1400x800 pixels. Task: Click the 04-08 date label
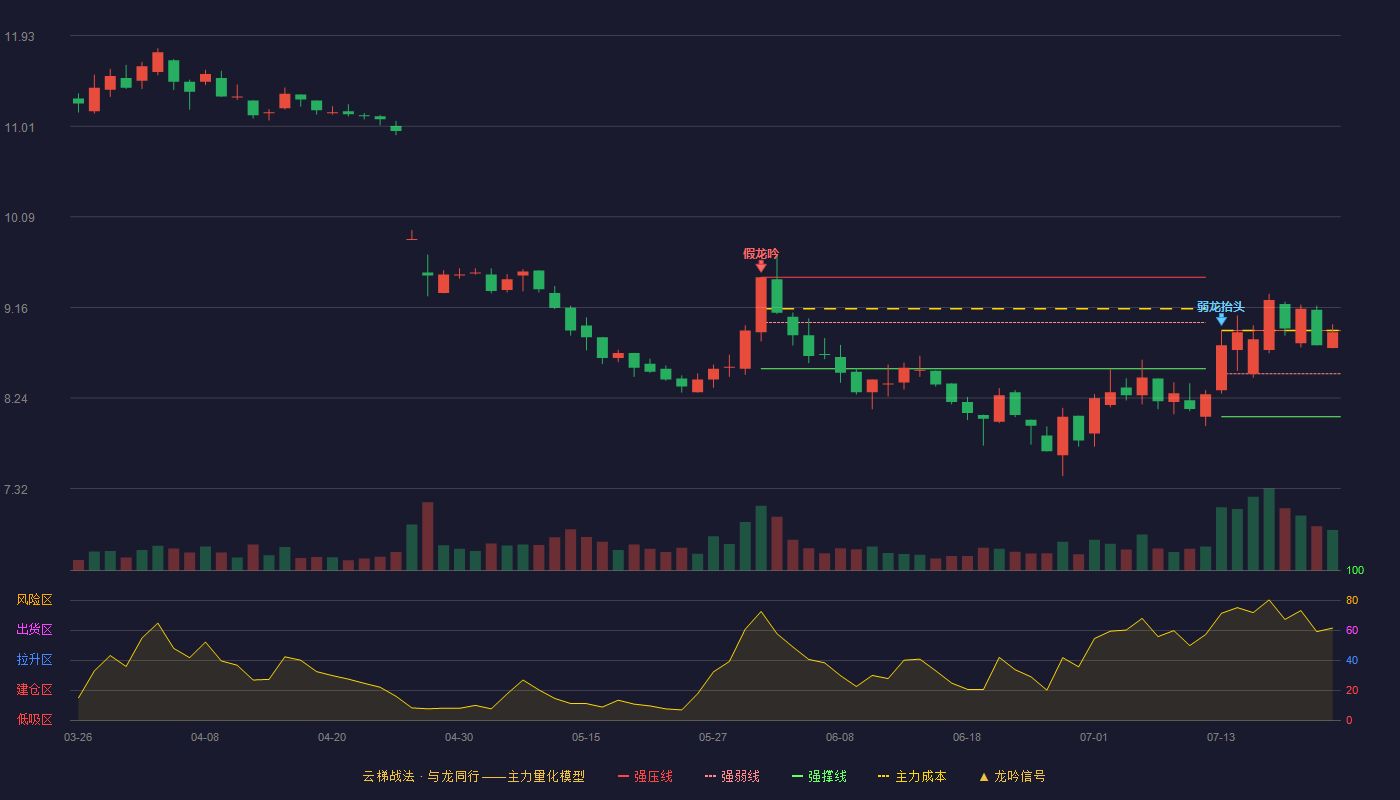coord(205,737)
